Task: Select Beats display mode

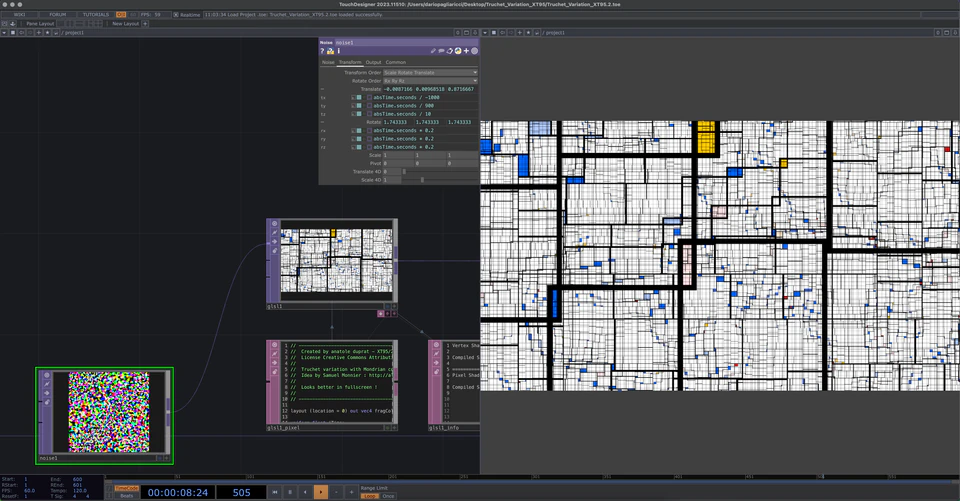Action: tap(127, 495)
